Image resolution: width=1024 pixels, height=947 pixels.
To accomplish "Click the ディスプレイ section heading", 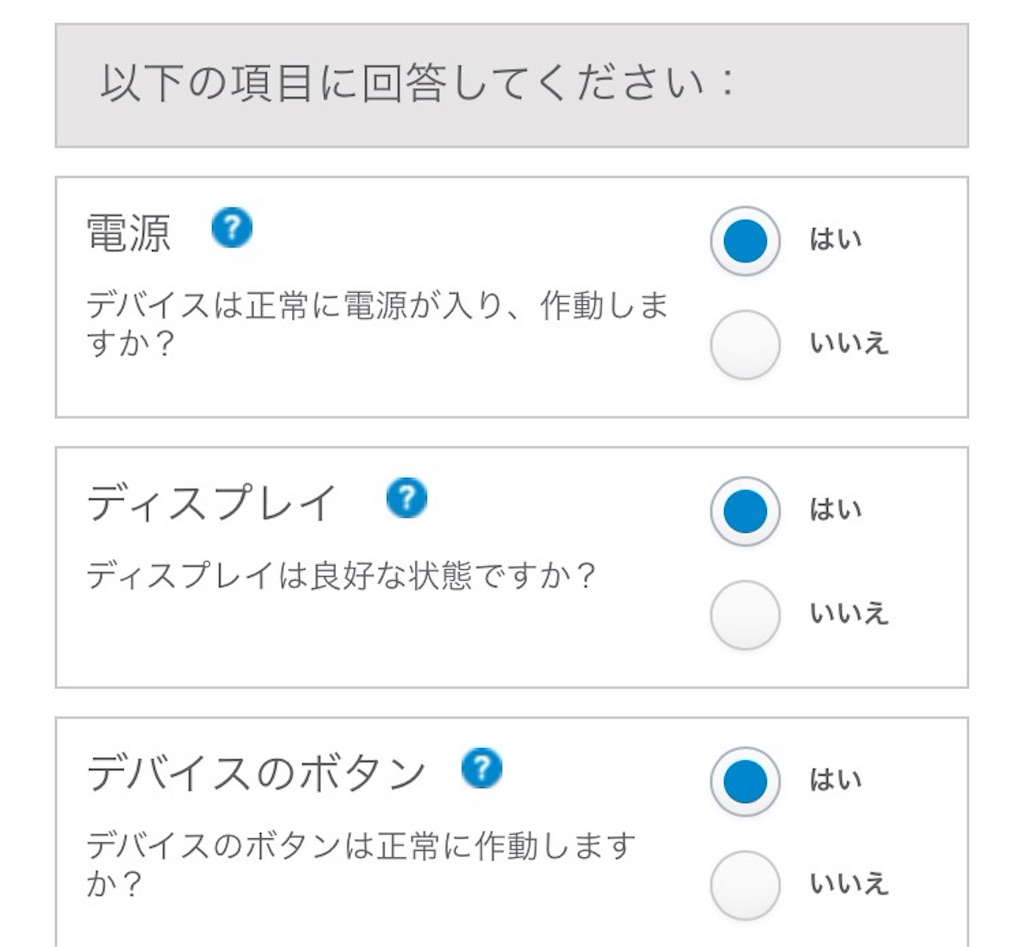I will [212, 504].
